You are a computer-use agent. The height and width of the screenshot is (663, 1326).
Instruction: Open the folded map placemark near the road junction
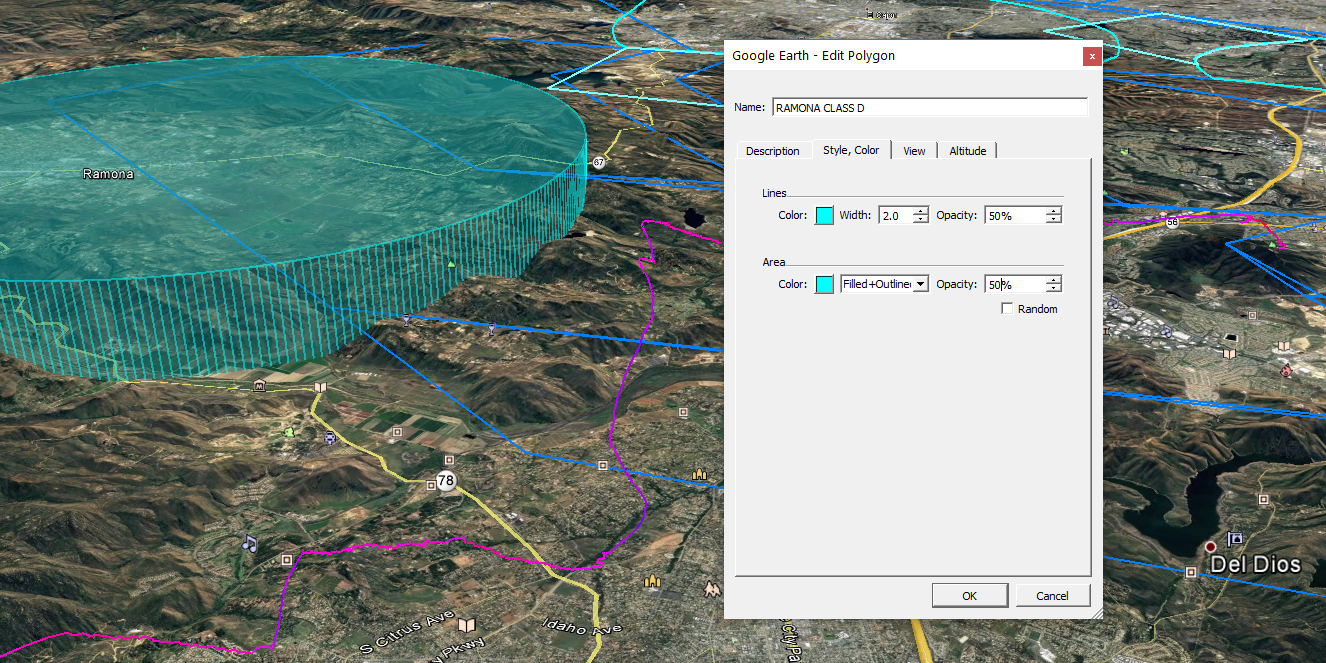tap(319, 387)
